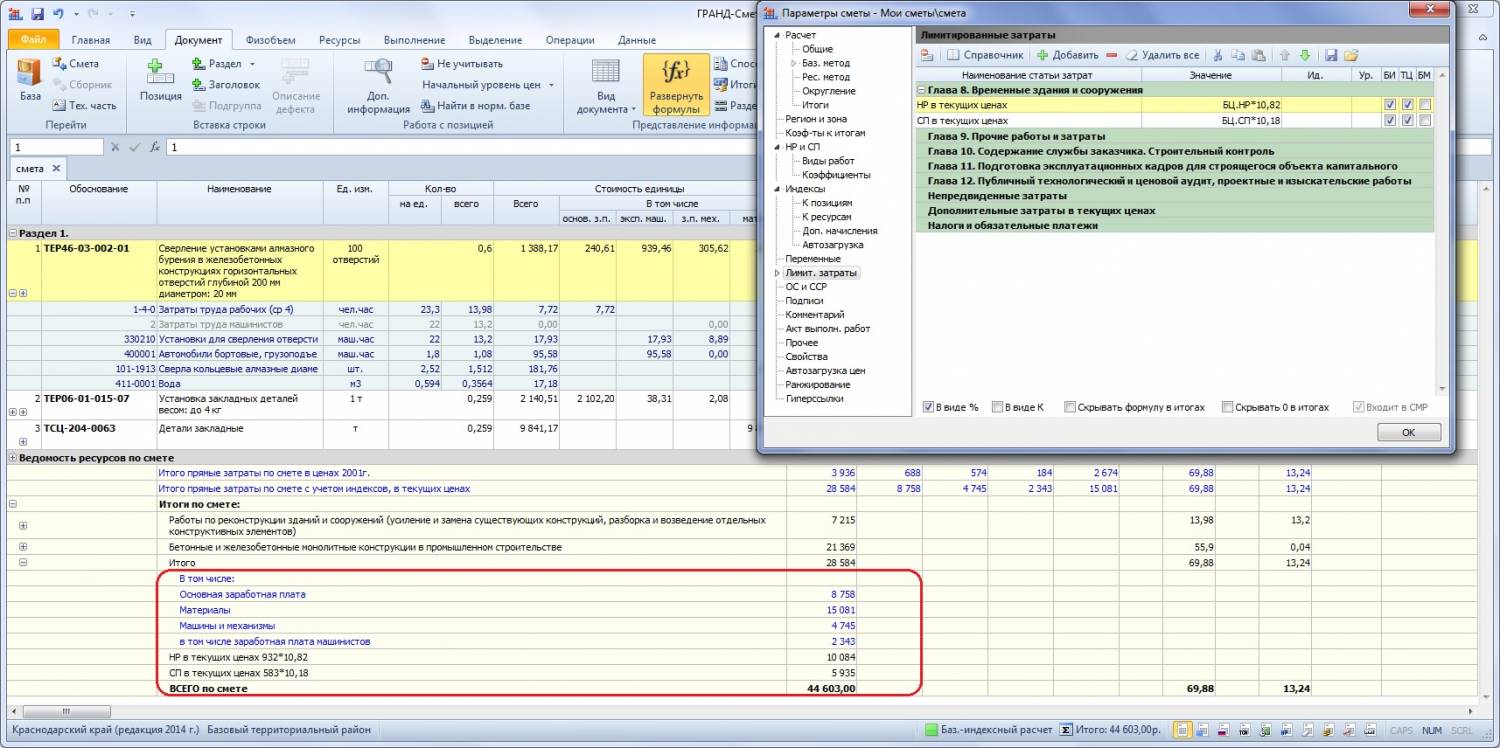The width and height of the screenshot is (1500, 748).
Task: Check 'Скрывать формулу в итогах' option
Action: pyautogui.click(x=1069, y=407)
